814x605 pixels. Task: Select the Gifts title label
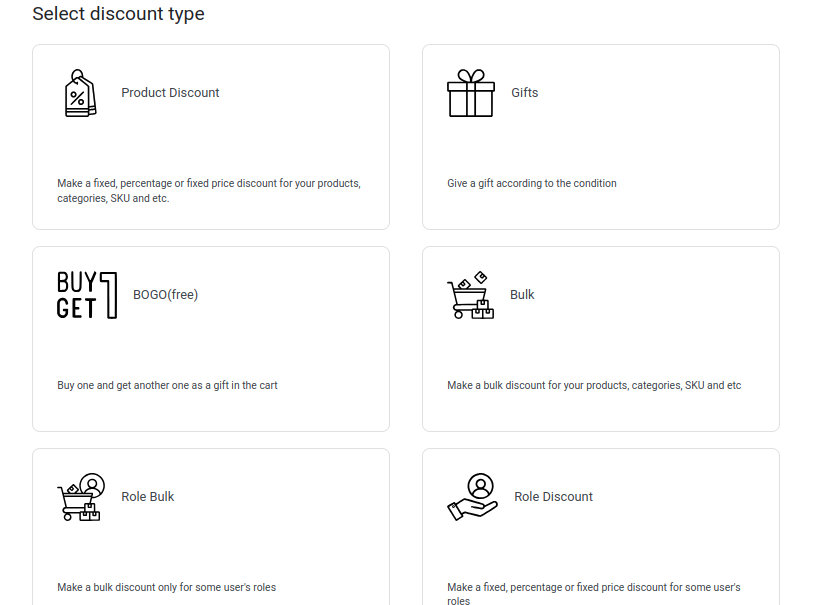coord(524,93)
